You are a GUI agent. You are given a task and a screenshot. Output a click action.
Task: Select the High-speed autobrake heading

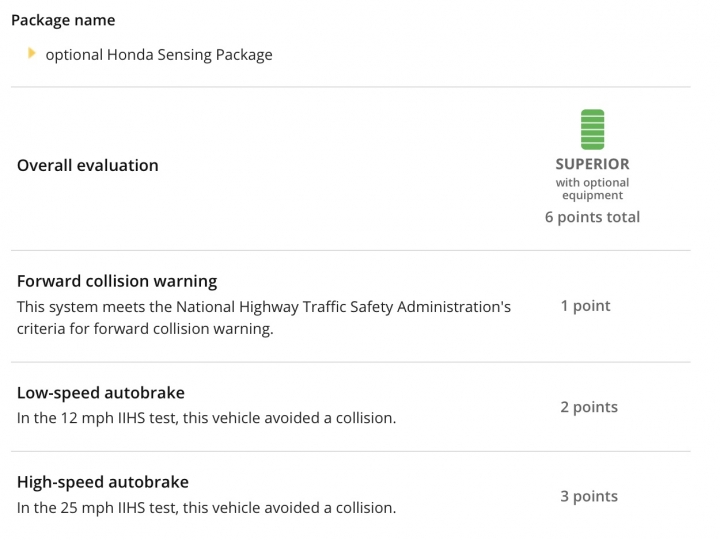pos(103,482)
